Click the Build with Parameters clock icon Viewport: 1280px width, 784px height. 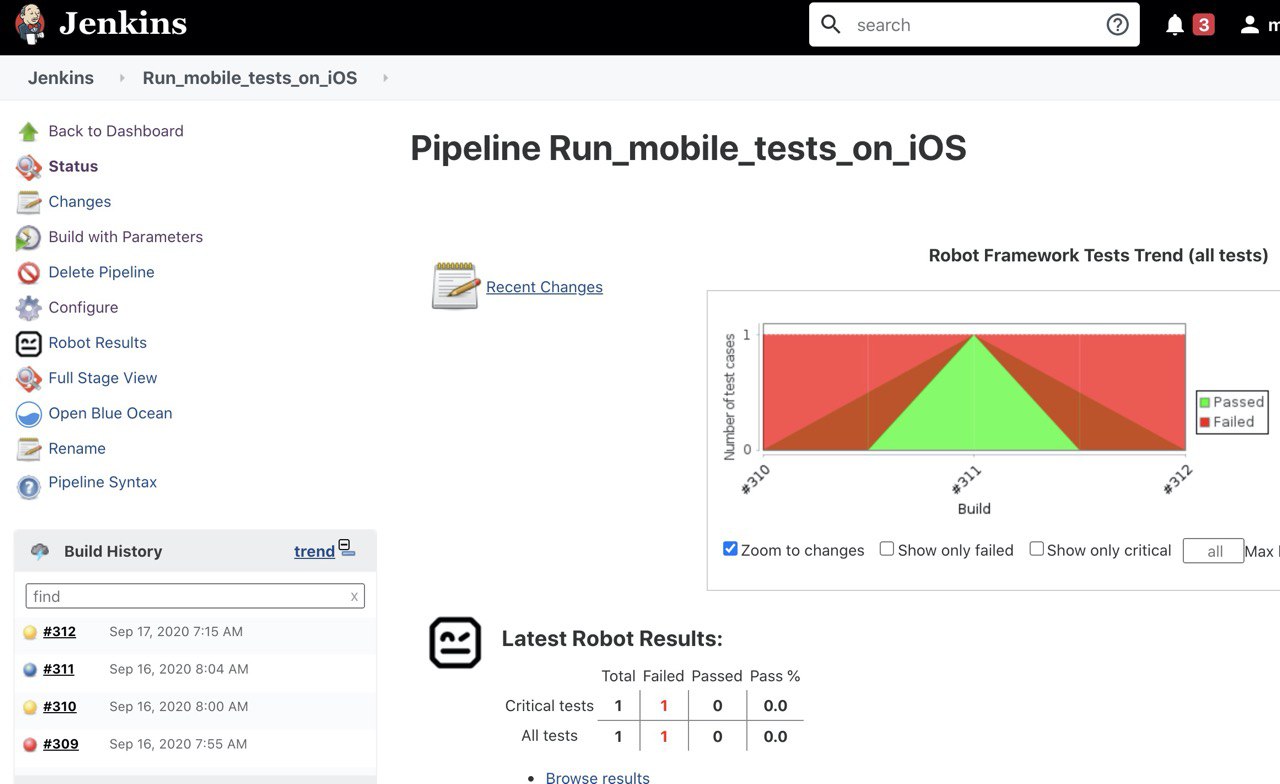point(29,238)
